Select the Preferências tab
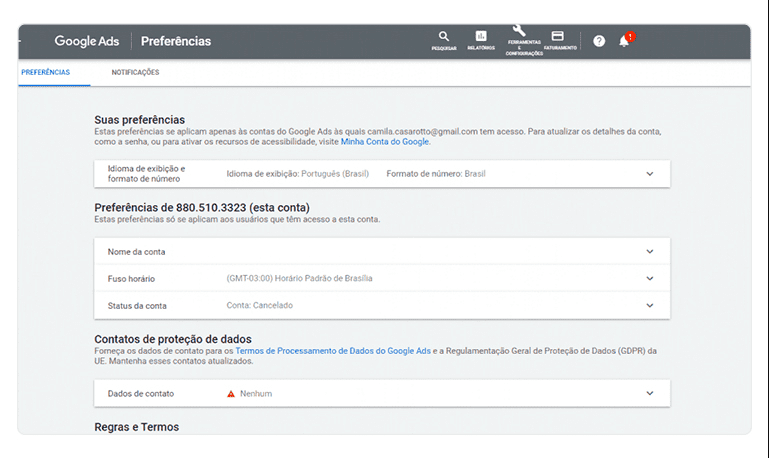 (45, 73)
